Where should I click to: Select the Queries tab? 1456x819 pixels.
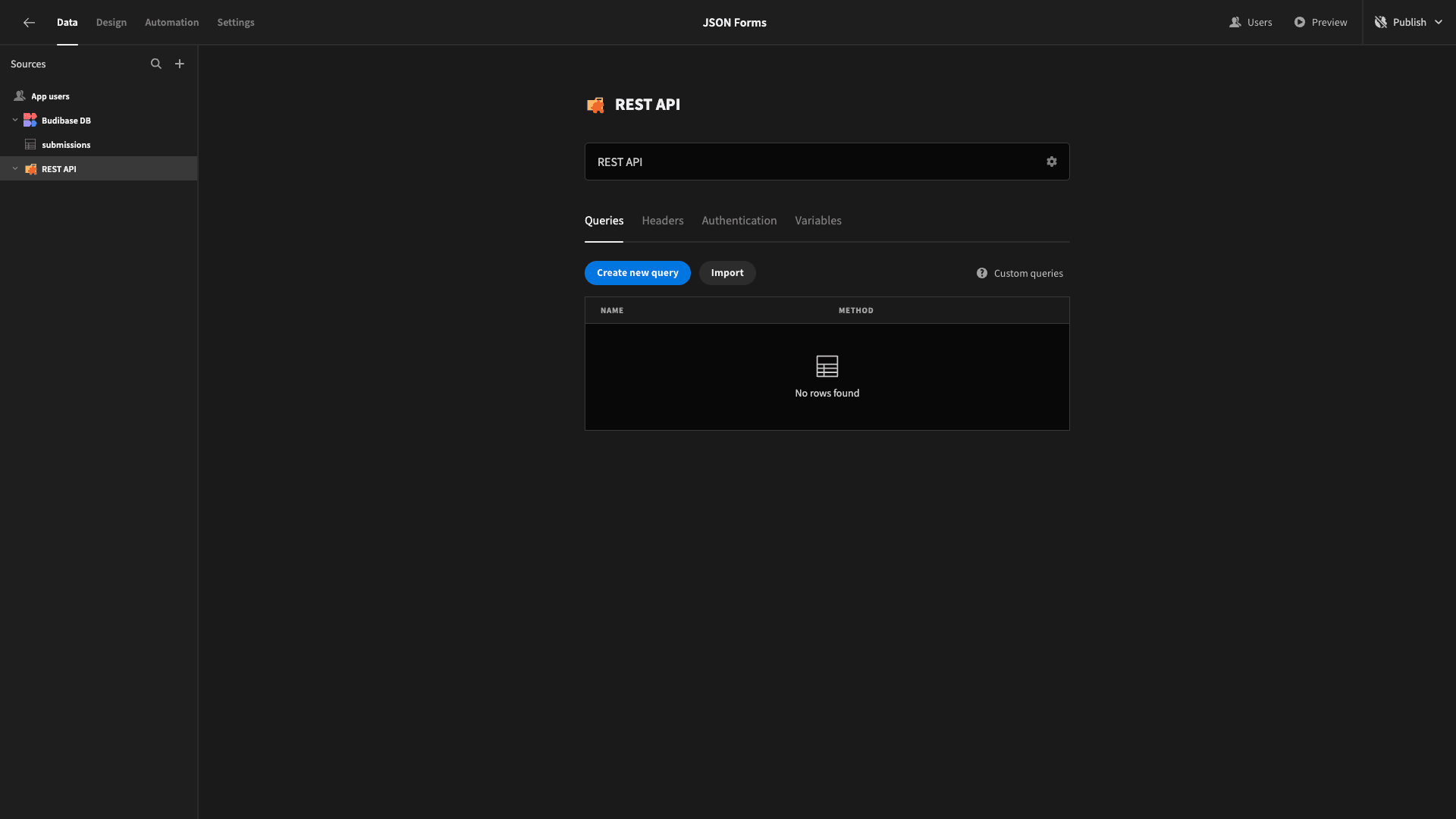coord(604,221)
